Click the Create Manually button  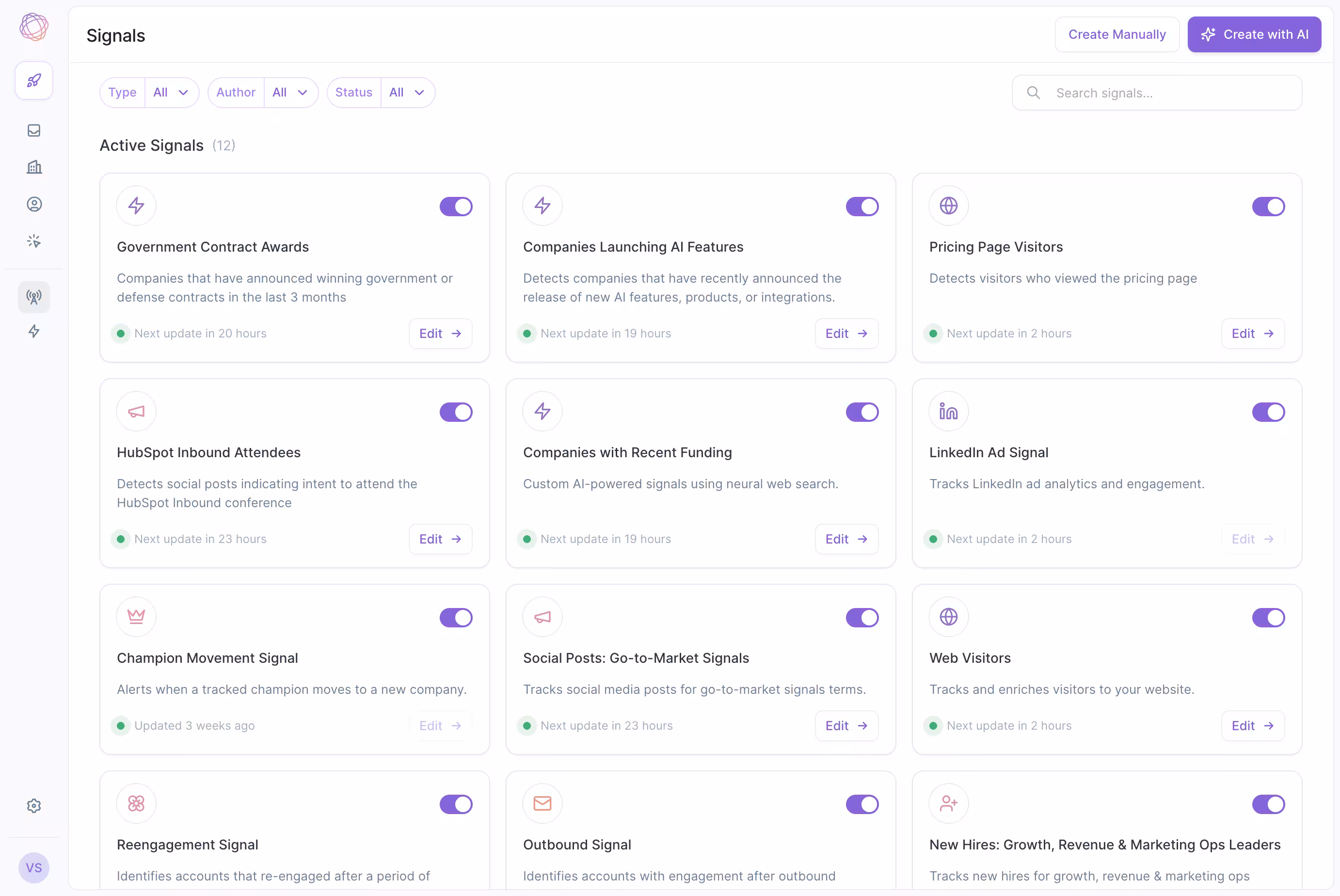point(1117,34)
